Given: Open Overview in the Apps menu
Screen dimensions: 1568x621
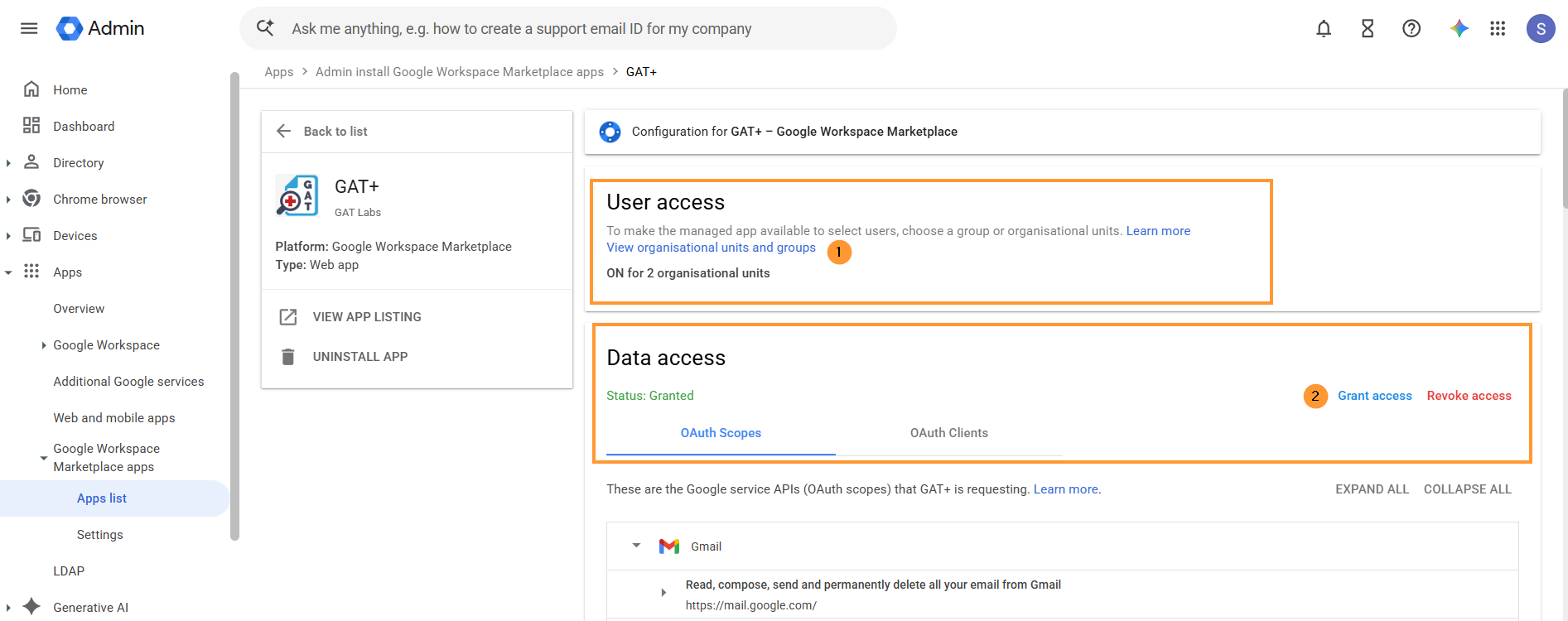Looking at the screenshot, I should pyautogui.click(x=79, y=309).
